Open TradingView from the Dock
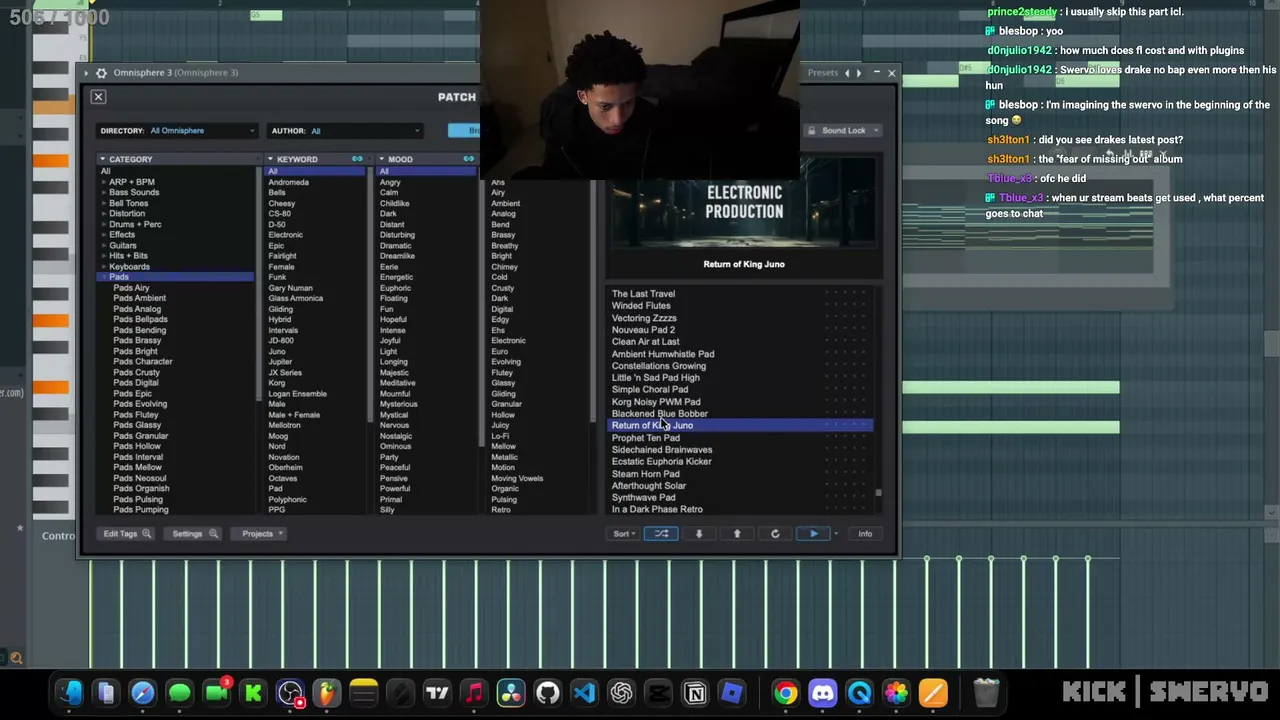 tap(437, 693)
